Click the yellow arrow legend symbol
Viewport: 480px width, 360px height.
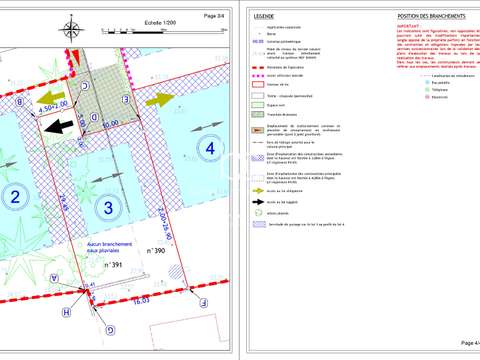point(258,191)
